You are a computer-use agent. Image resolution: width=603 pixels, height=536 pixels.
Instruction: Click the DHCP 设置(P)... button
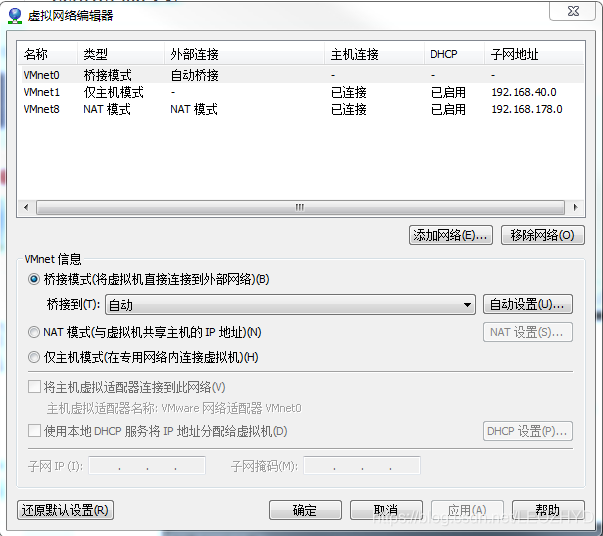[x=528, y=431]
